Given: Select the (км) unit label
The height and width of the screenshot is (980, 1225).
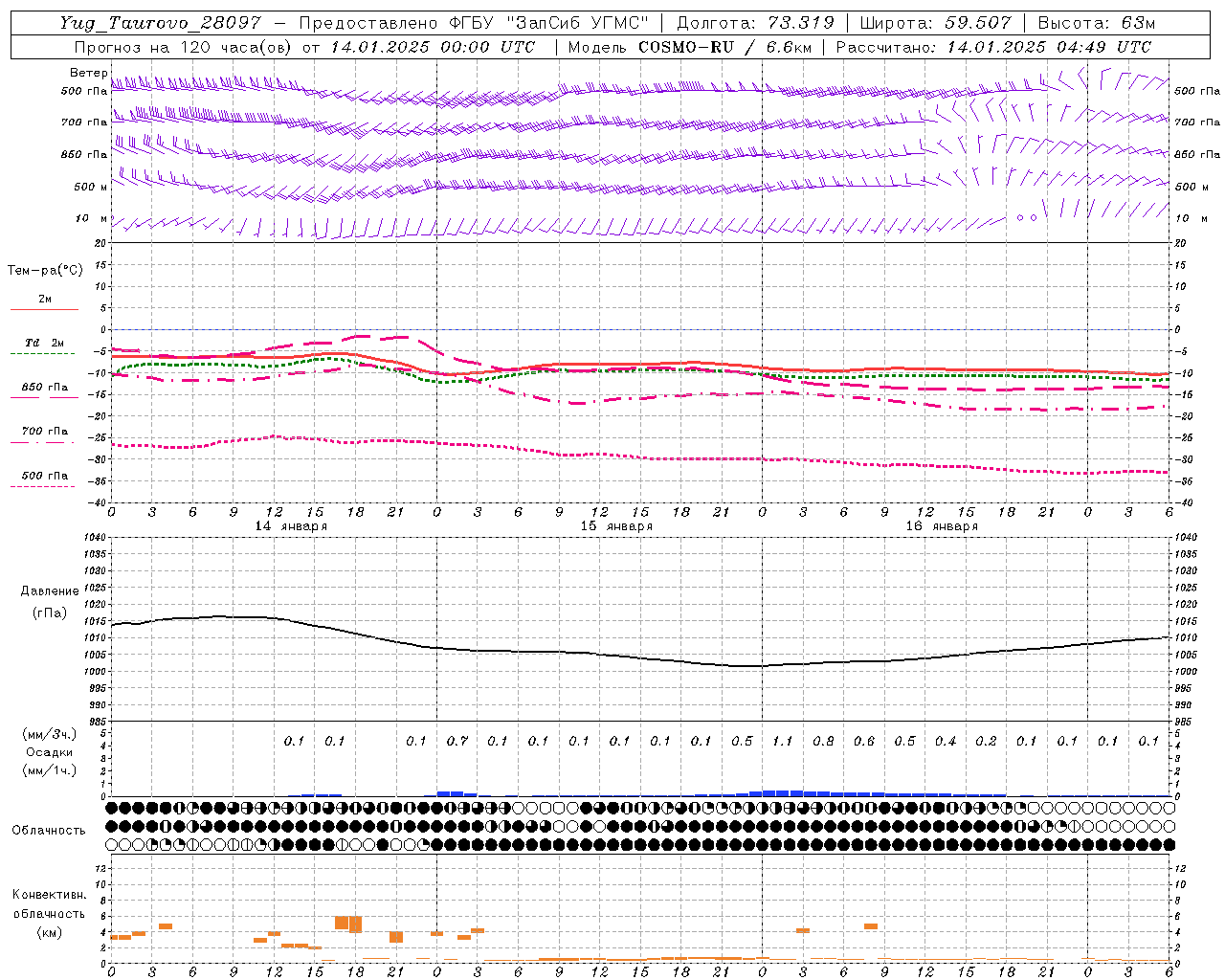Looking at the screenshot, I should [49, 932].
